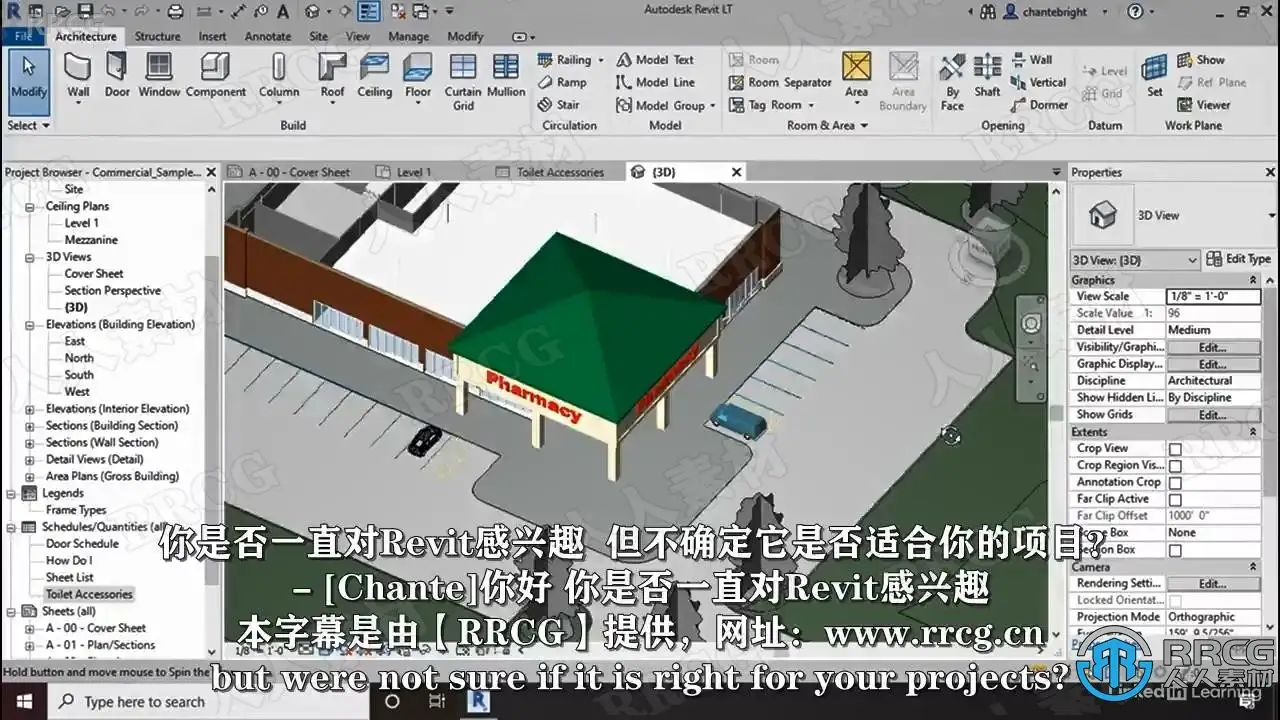Viewport: 1280px width, 720px height.
Task: Toggle the Section Box checkbox
Action: coord(1175,551)
